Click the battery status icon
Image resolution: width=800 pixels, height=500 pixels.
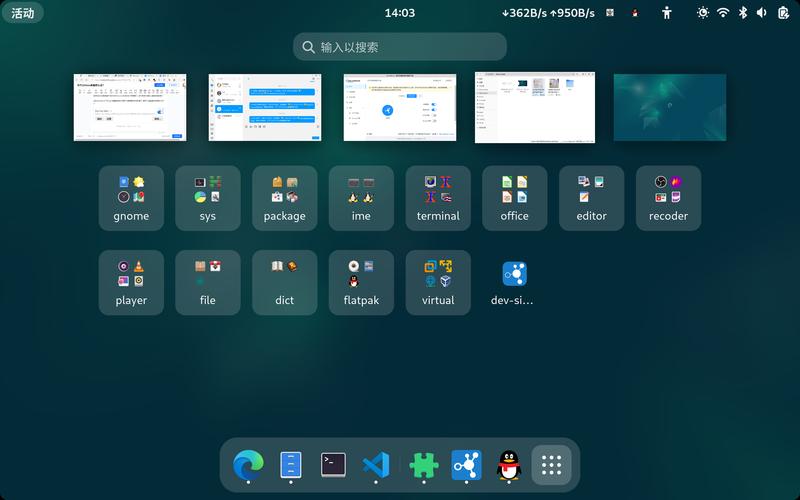783,13
